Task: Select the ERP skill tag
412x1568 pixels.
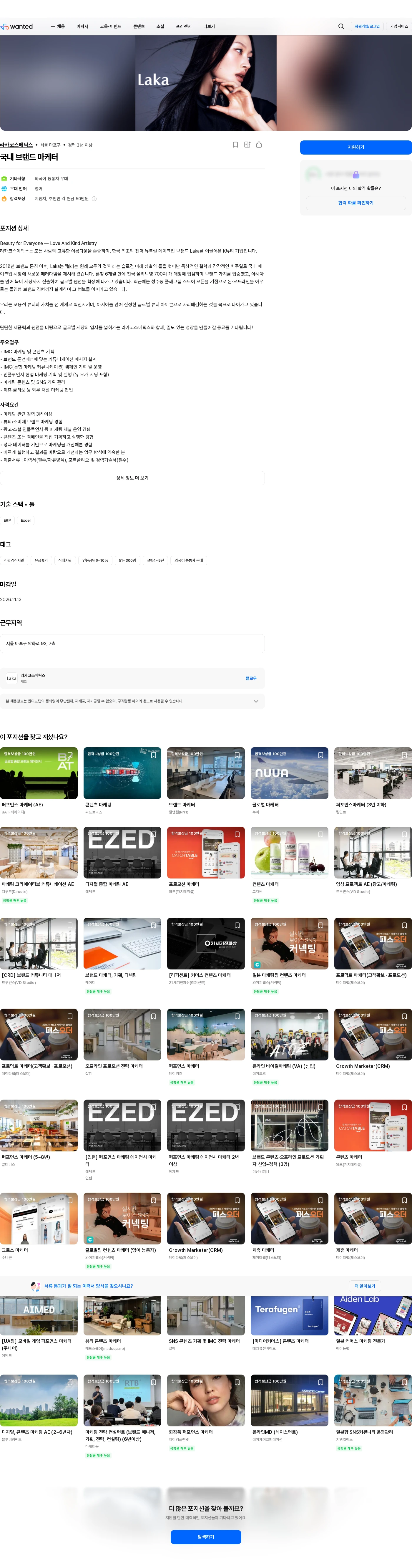Action: (x=7, y=521)
